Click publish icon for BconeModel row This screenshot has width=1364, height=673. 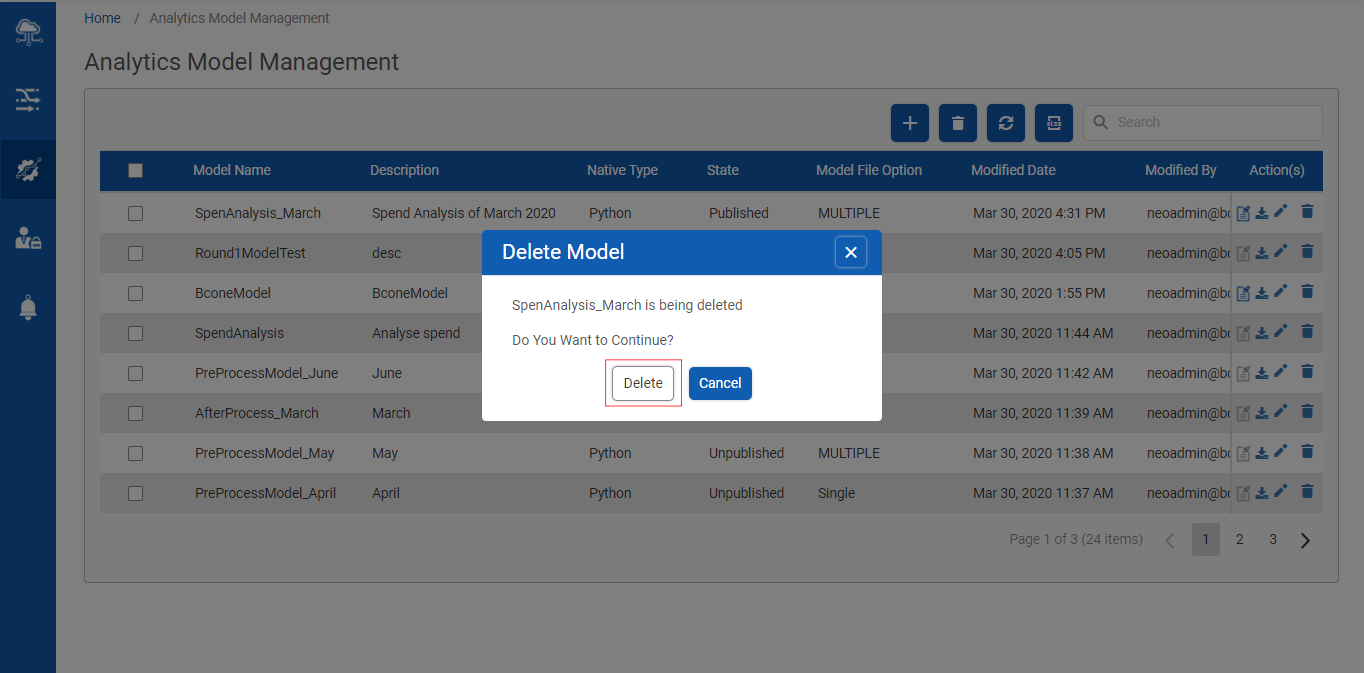coord(1244,293)
